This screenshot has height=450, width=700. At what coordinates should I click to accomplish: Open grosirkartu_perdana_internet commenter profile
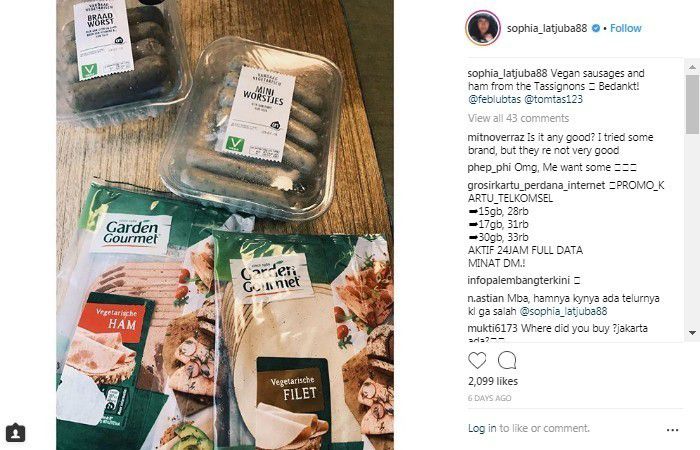(x=536, y=185)
